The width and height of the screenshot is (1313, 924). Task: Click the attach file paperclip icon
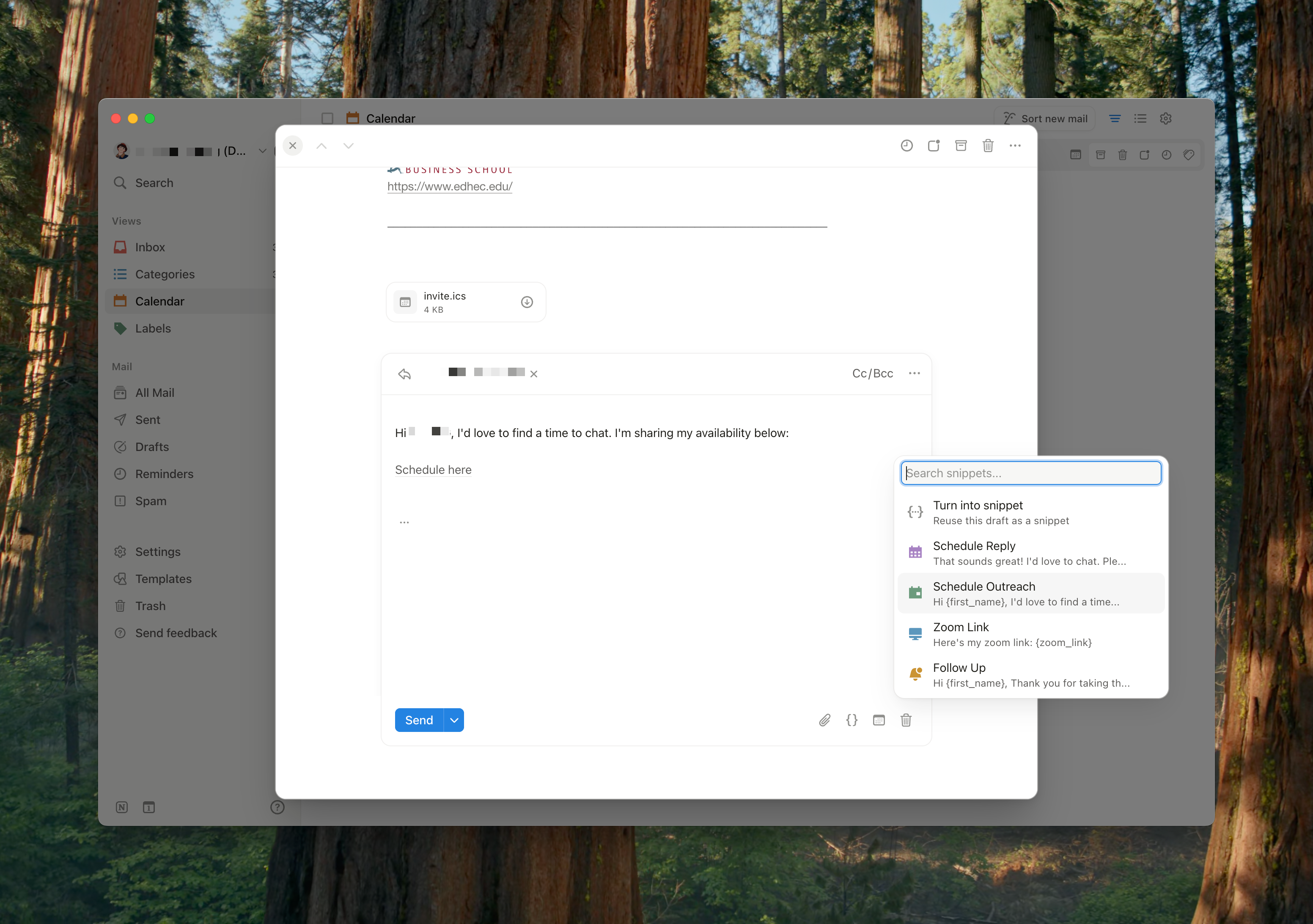click(824, 720)
